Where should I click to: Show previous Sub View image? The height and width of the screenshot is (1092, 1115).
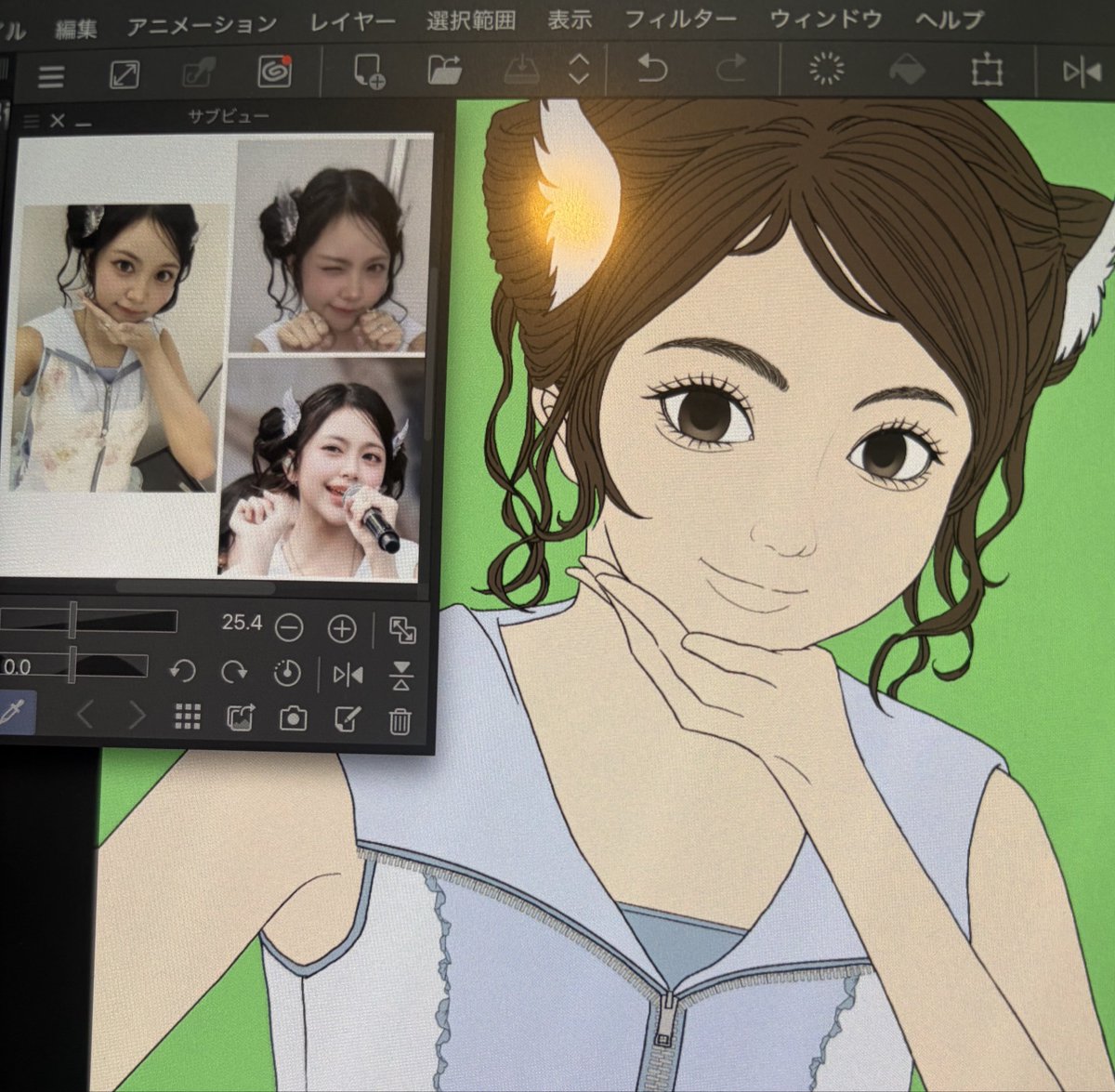85,715
